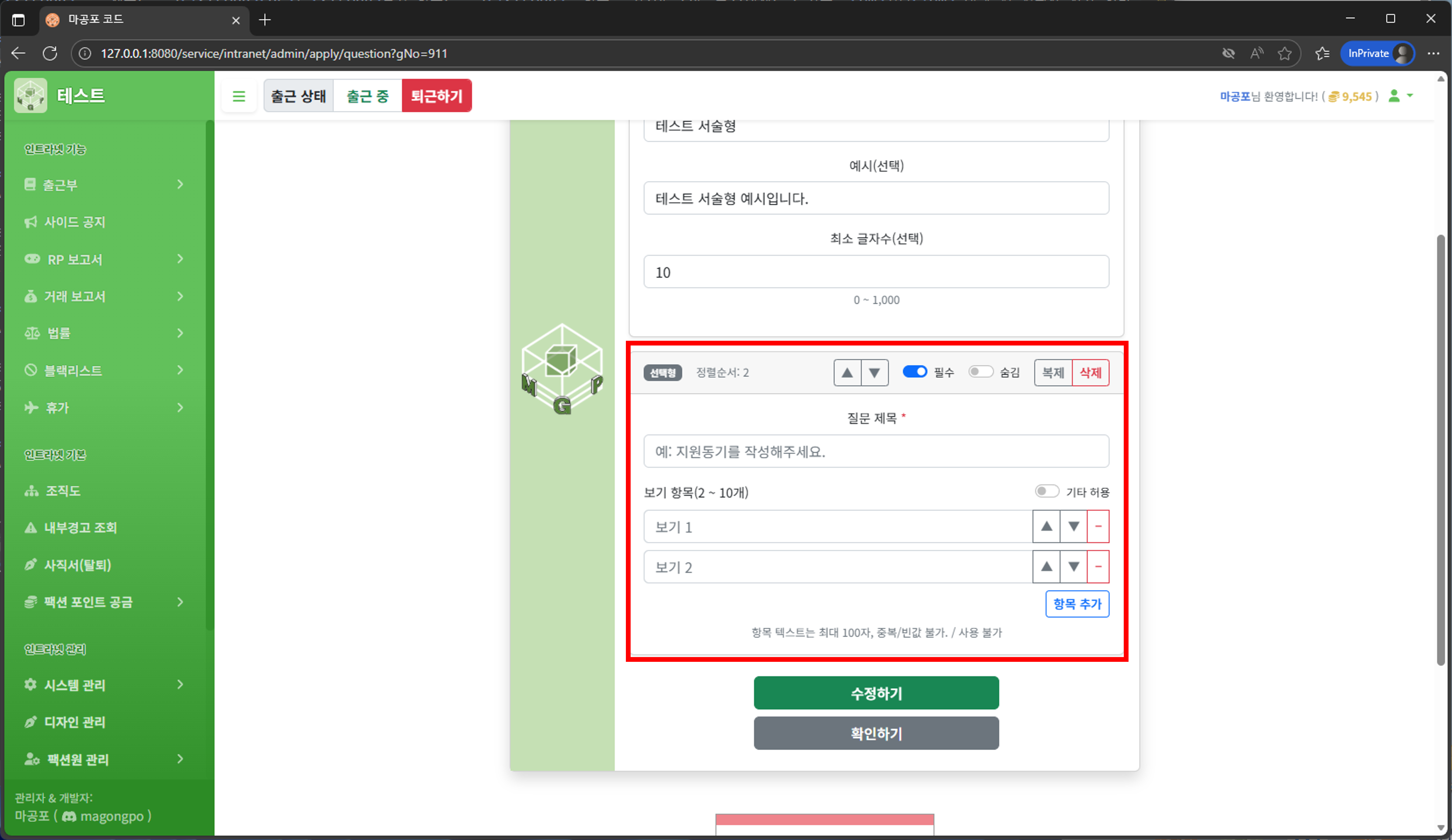The image size is (1452, 840).
Task: Switch to the 출근 중 status tab
Action: [367, 96]
